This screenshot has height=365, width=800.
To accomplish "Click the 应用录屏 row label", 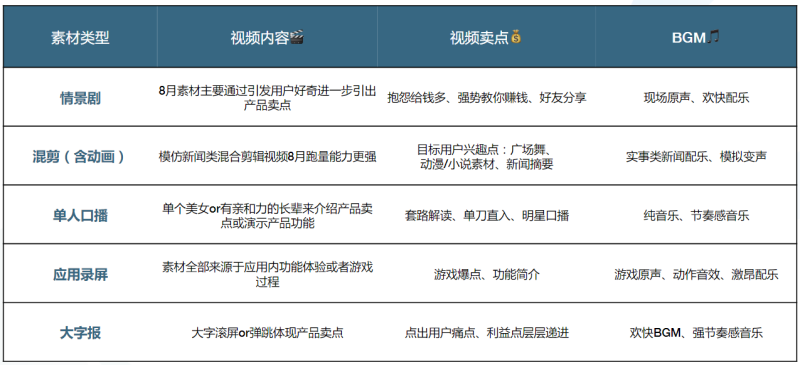I will pos(80,275).
